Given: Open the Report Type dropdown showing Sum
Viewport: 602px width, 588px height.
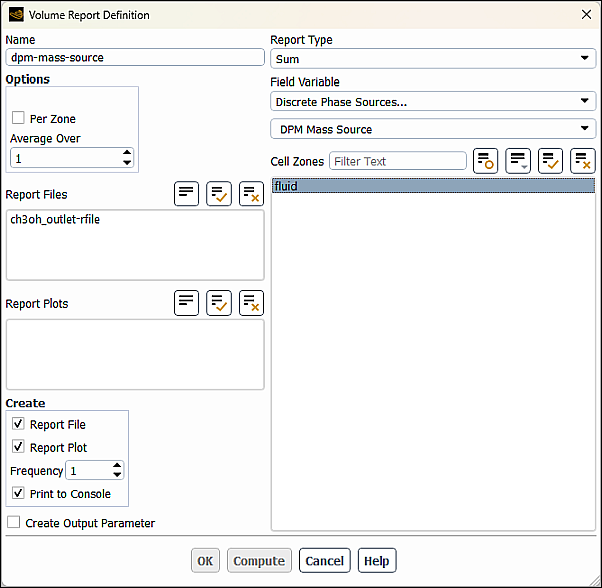Looking at the screenshot, I should (x=432, y=59).
